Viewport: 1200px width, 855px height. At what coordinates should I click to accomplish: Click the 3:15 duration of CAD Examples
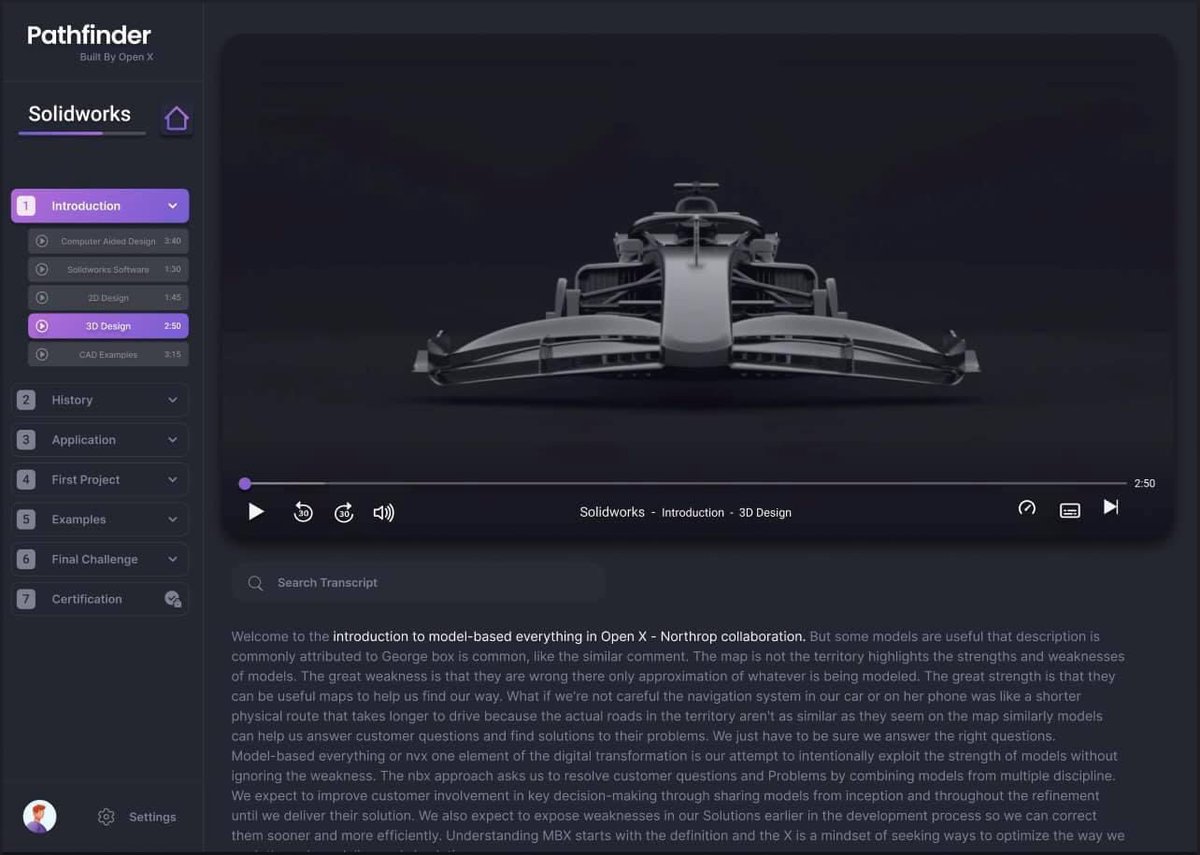tap(172, 354)
